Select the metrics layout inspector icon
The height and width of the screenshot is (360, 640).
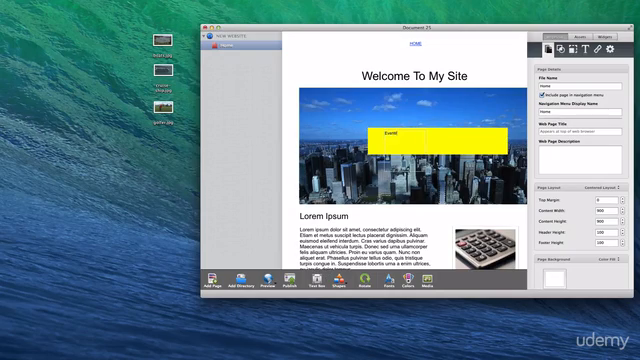tap(573, 49)
